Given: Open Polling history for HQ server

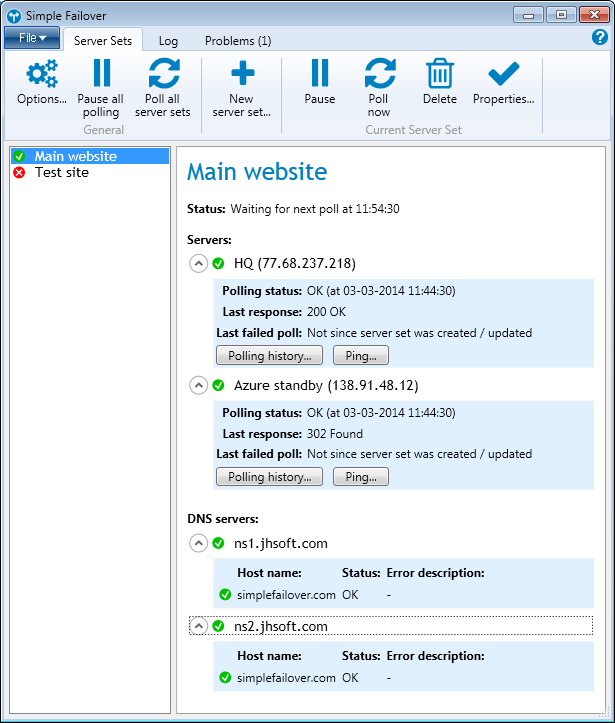Looking at the screenshot, I should pos(269,355).
